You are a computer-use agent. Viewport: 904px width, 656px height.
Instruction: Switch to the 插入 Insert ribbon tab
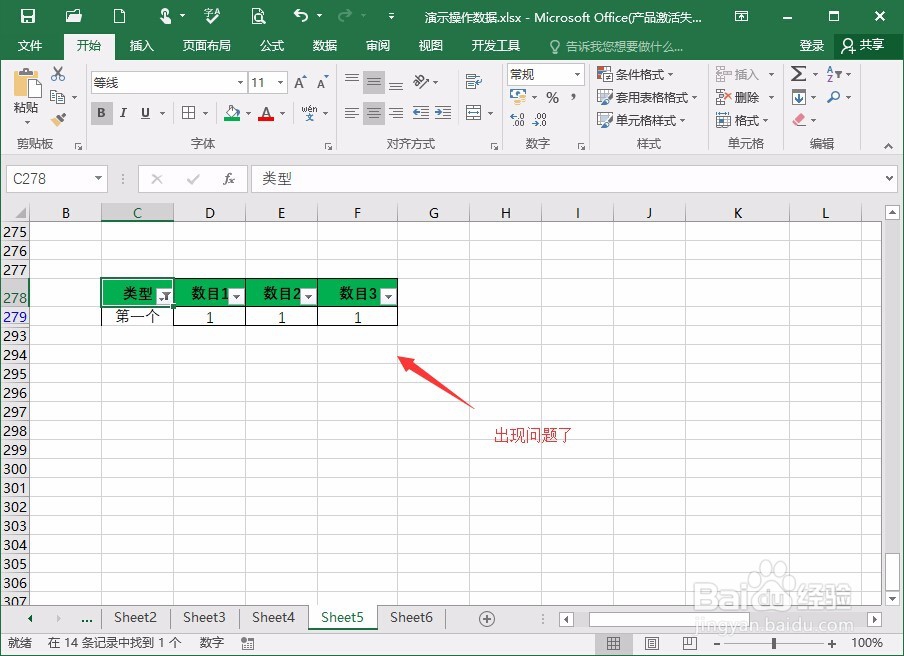point(141,46)
